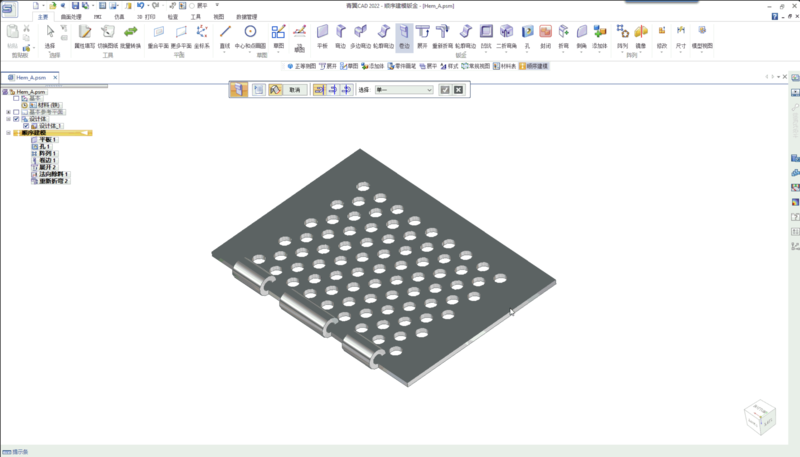The height and width of the screenshot is (457, 800).
Task: Click the 材料表 button in quick bar
Action: point(495,66)
